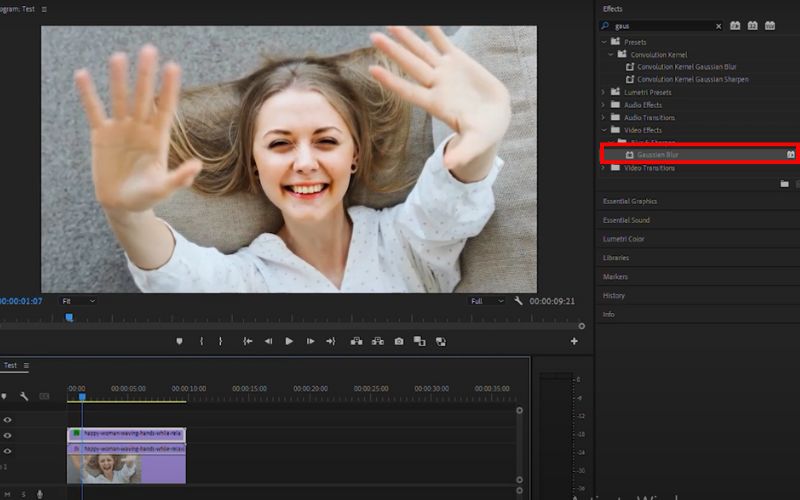This screenshot has height=500, width=800.
Task: Click the Program monitor zoom scroll handle
Action: tap(582, 326)
